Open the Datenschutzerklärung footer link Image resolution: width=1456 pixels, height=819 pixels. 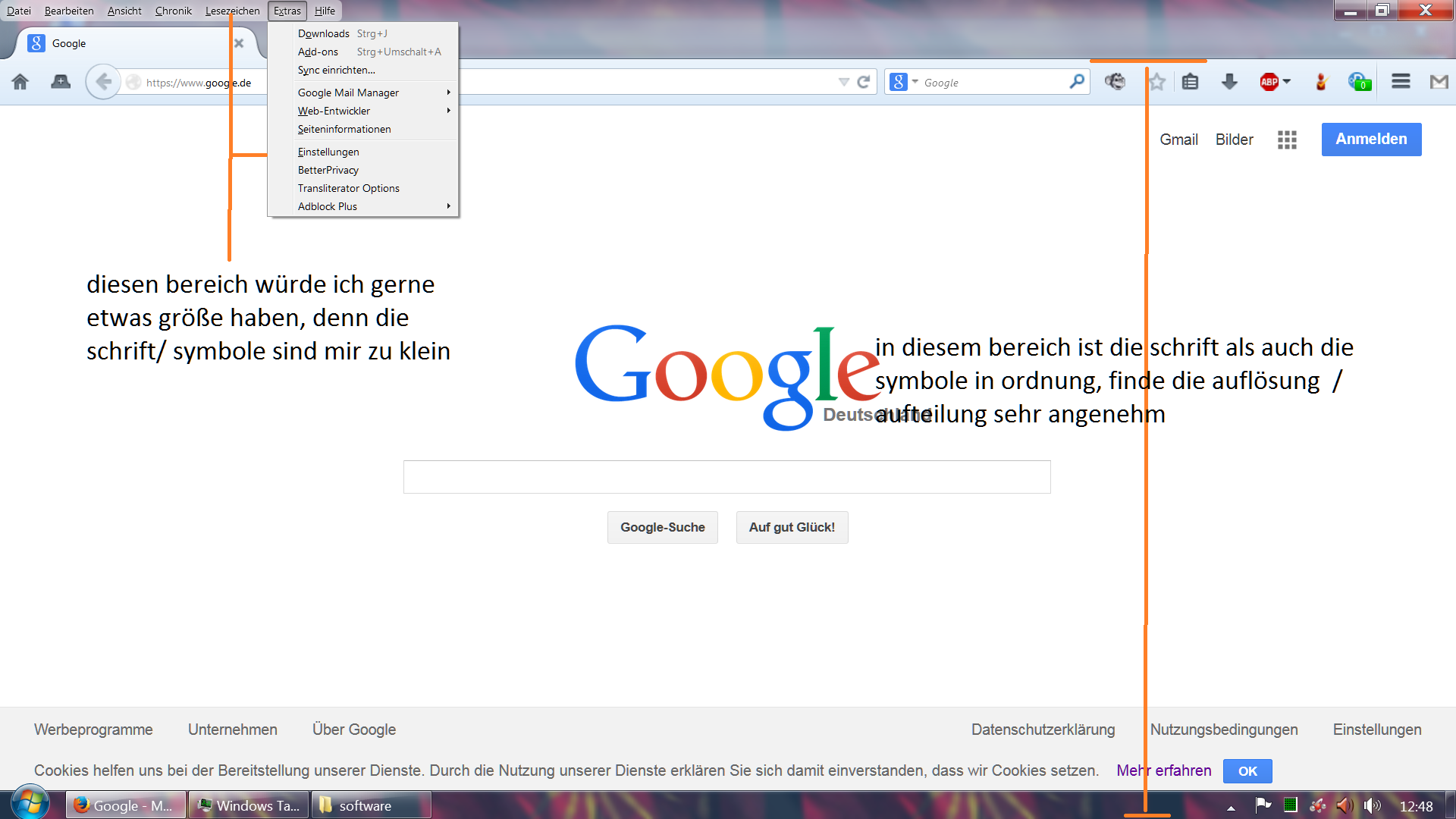tap(1043, 730)
